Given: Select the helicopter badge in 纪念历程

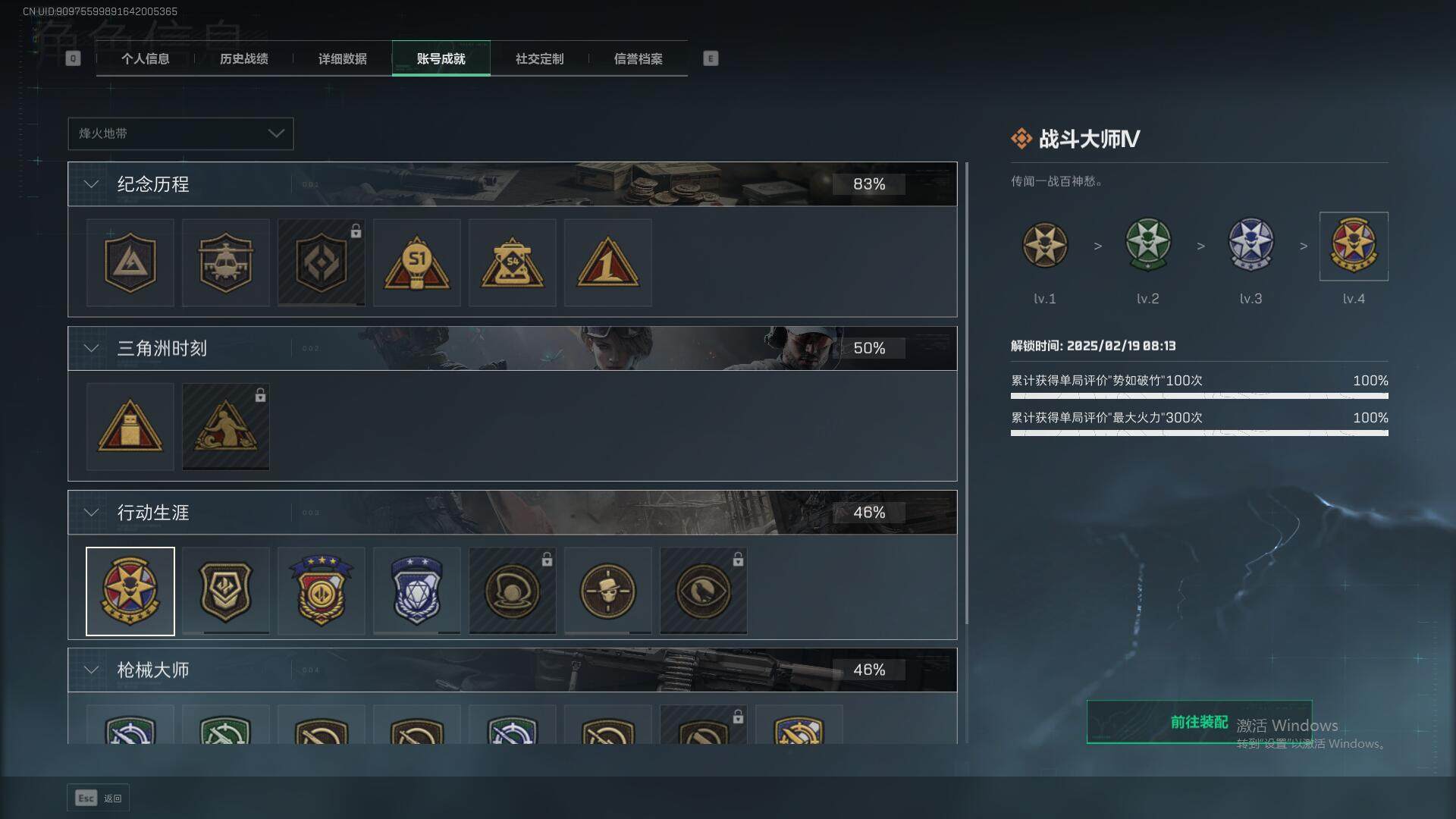Looking at the screenshot, I should (x=225, y=262).
